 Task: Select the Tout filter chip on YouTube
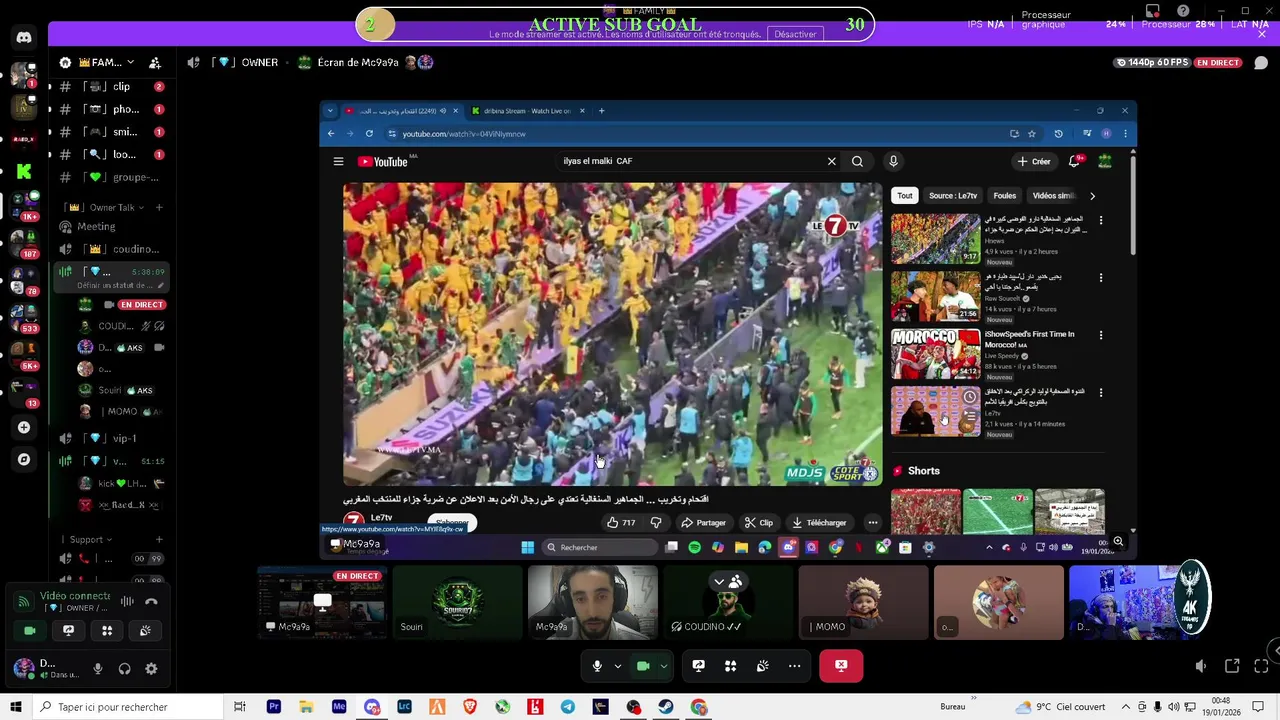904,196
